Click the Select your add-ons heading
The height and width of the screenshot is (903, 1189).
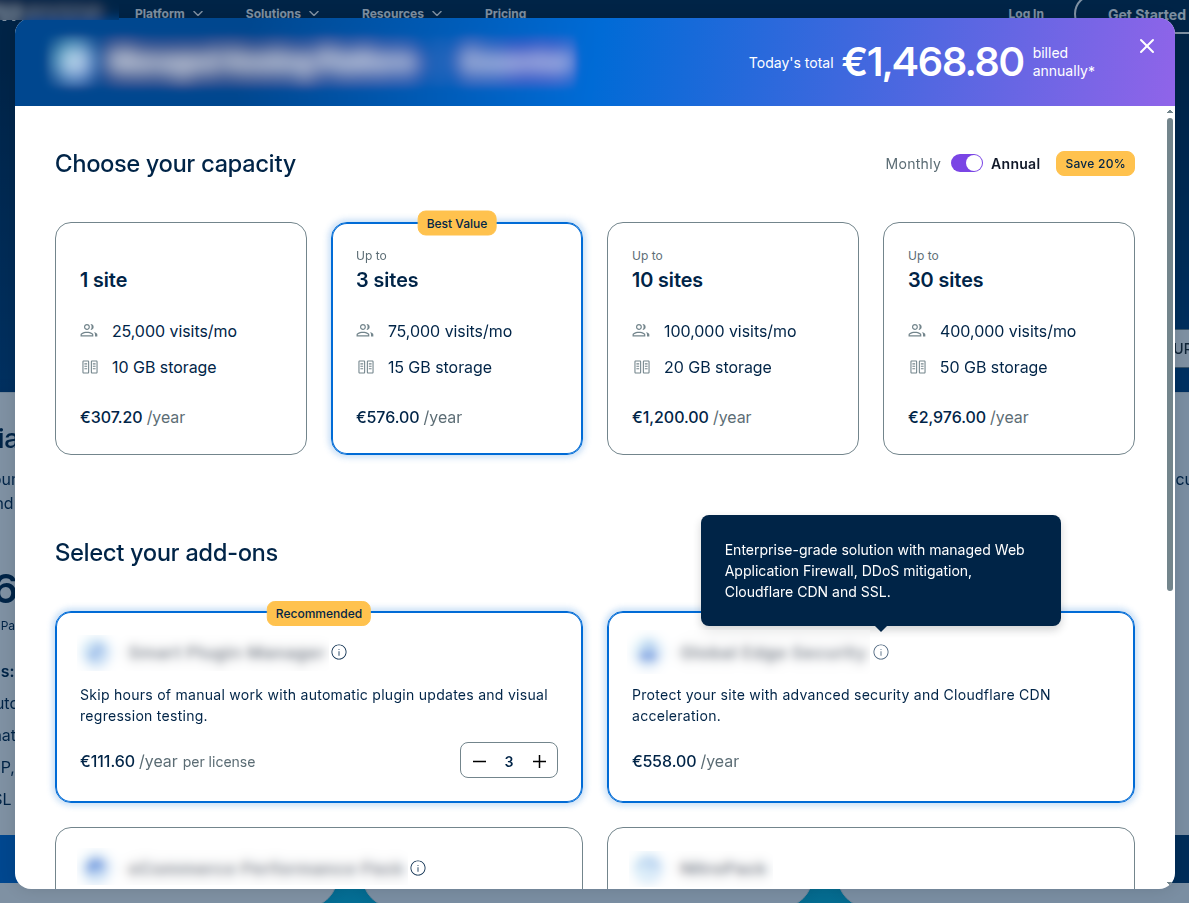(x=166, y=553)
